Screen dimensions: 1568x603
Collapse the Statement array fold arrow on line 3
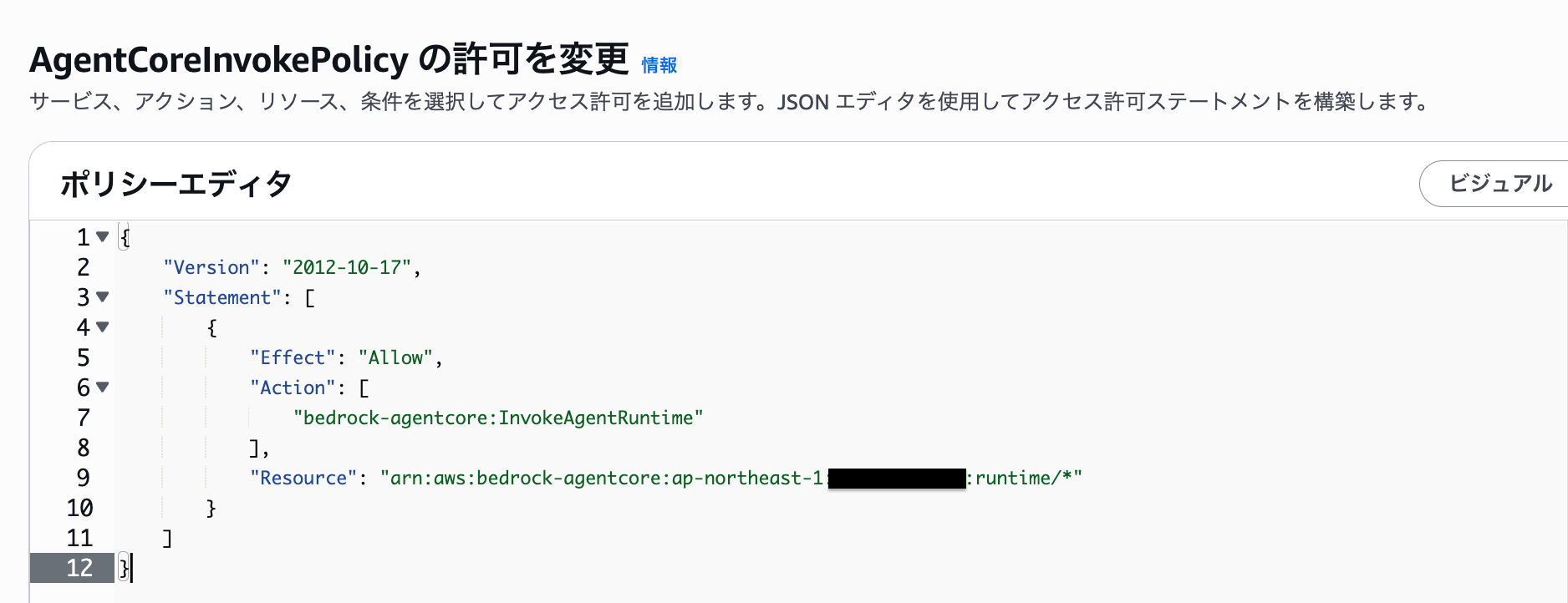(x=103, y=296)
